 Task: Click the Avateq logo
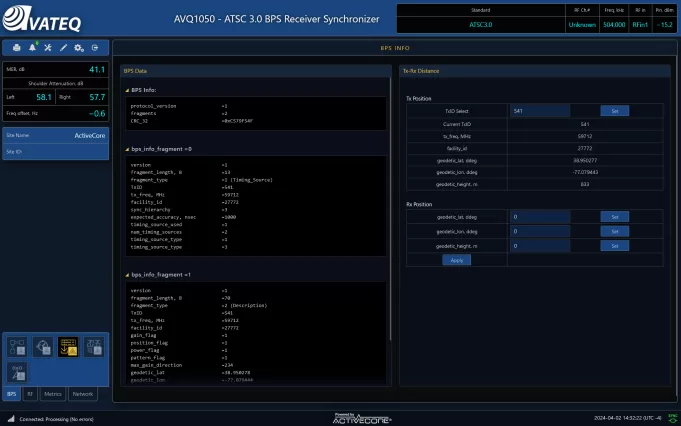[42, 19]
